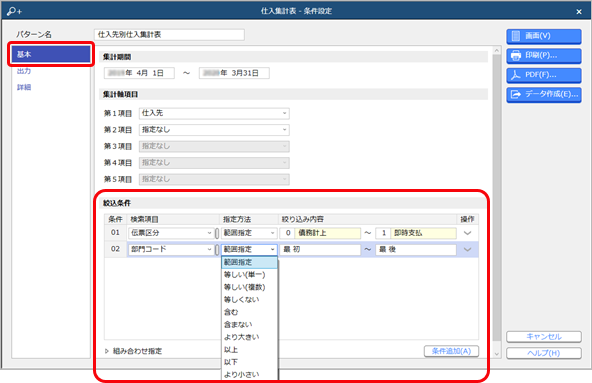The width and height of the screenshot is (592, 383).
Task: Close the 条件設定 dialog with the X
Action: [579, 12]
